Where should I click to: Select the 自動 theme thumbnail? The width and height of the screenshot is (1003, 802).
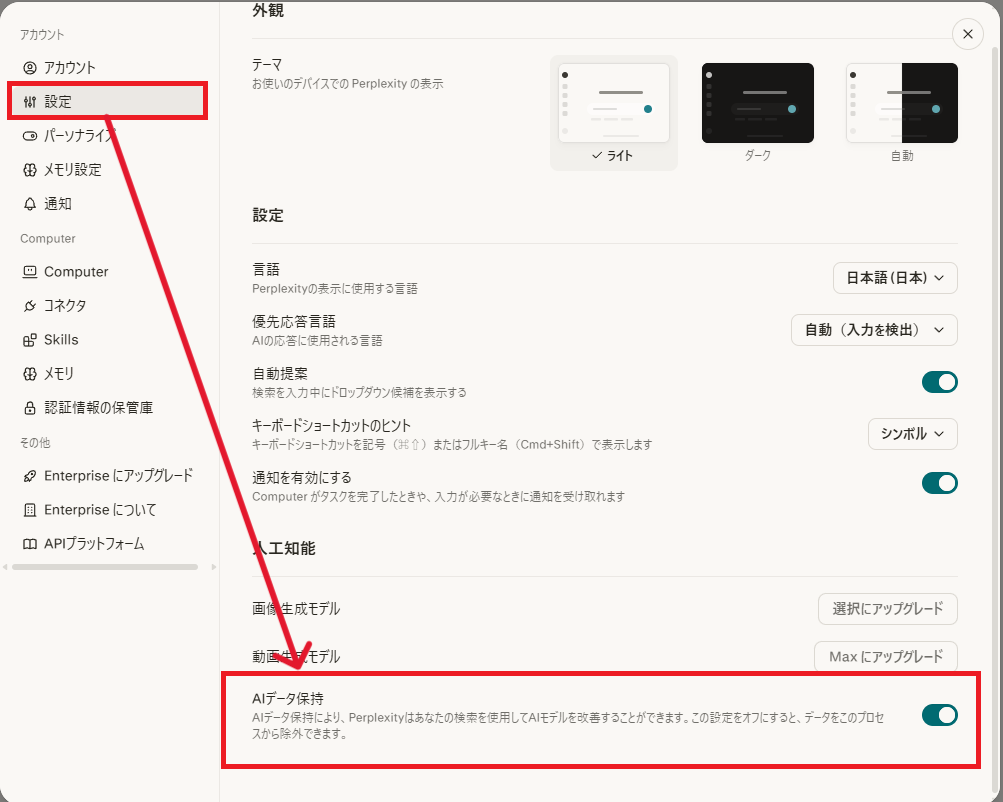coord(902,103)
